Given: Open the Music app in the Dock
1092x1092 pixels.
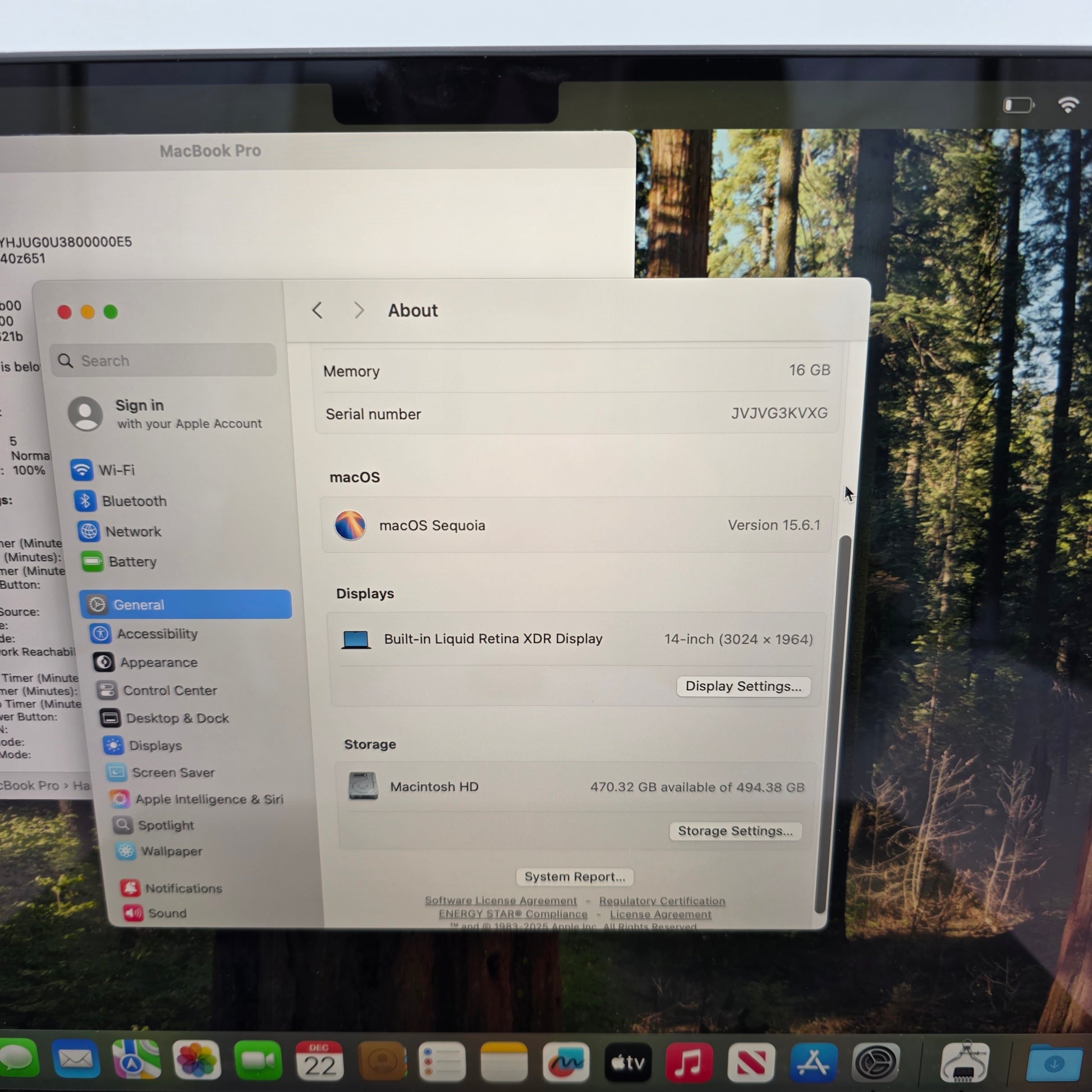Looking at the screenshot, I should pyautogui.click(x=689, y=1063).
